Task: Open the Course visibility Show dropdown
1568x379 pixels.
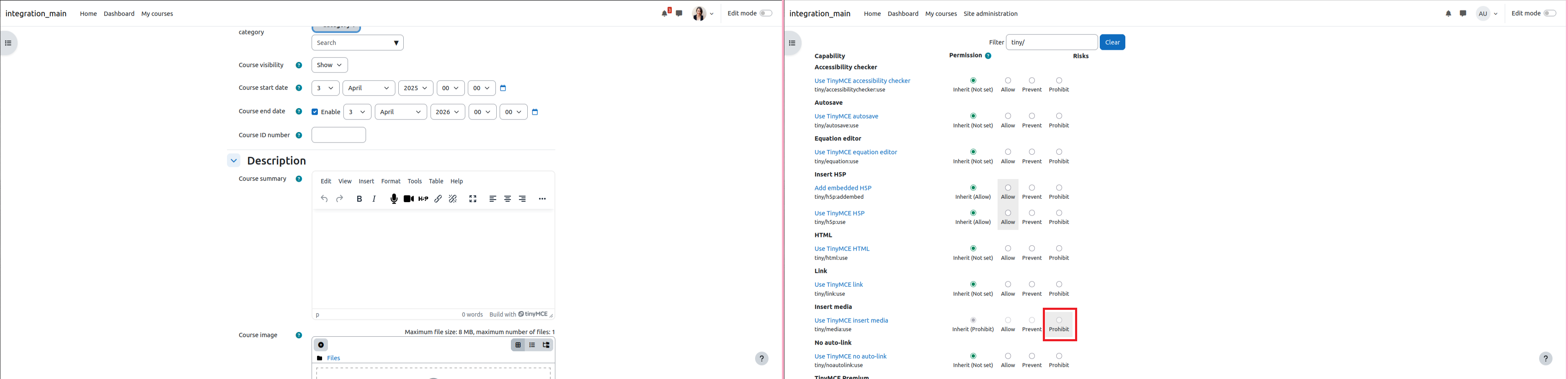Action: (329, 65)
